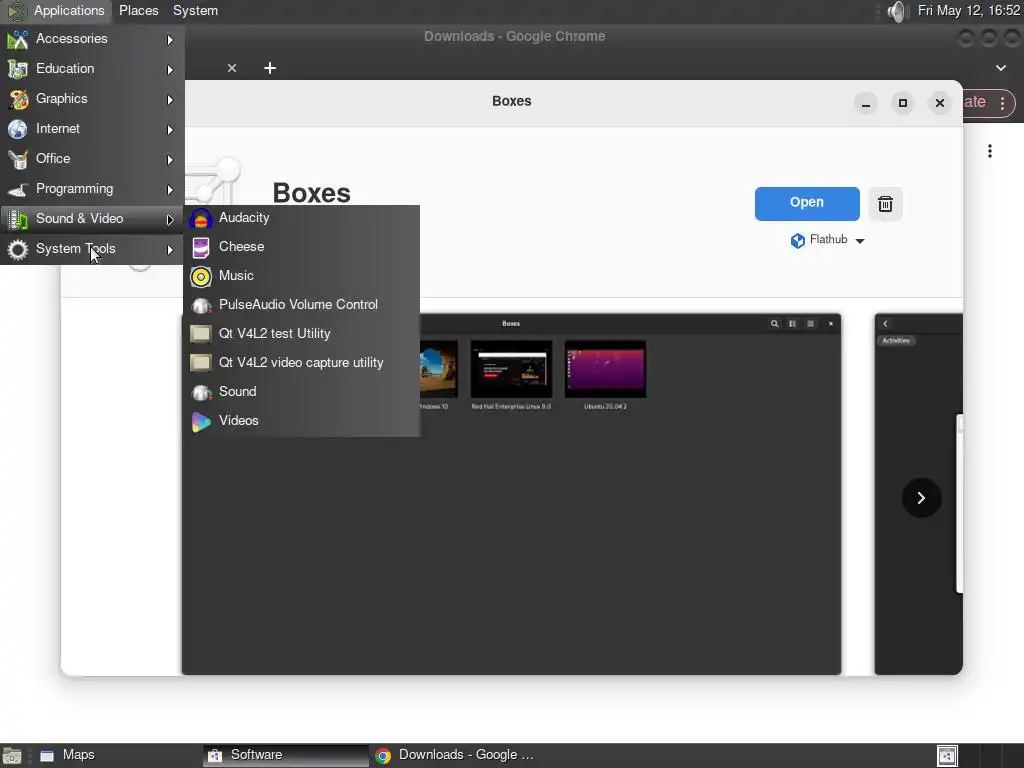Screen dimensions: 1024x768
Task: Show next screenshot with right arrow
Action: pyautogui.click(x=921, y=498)
